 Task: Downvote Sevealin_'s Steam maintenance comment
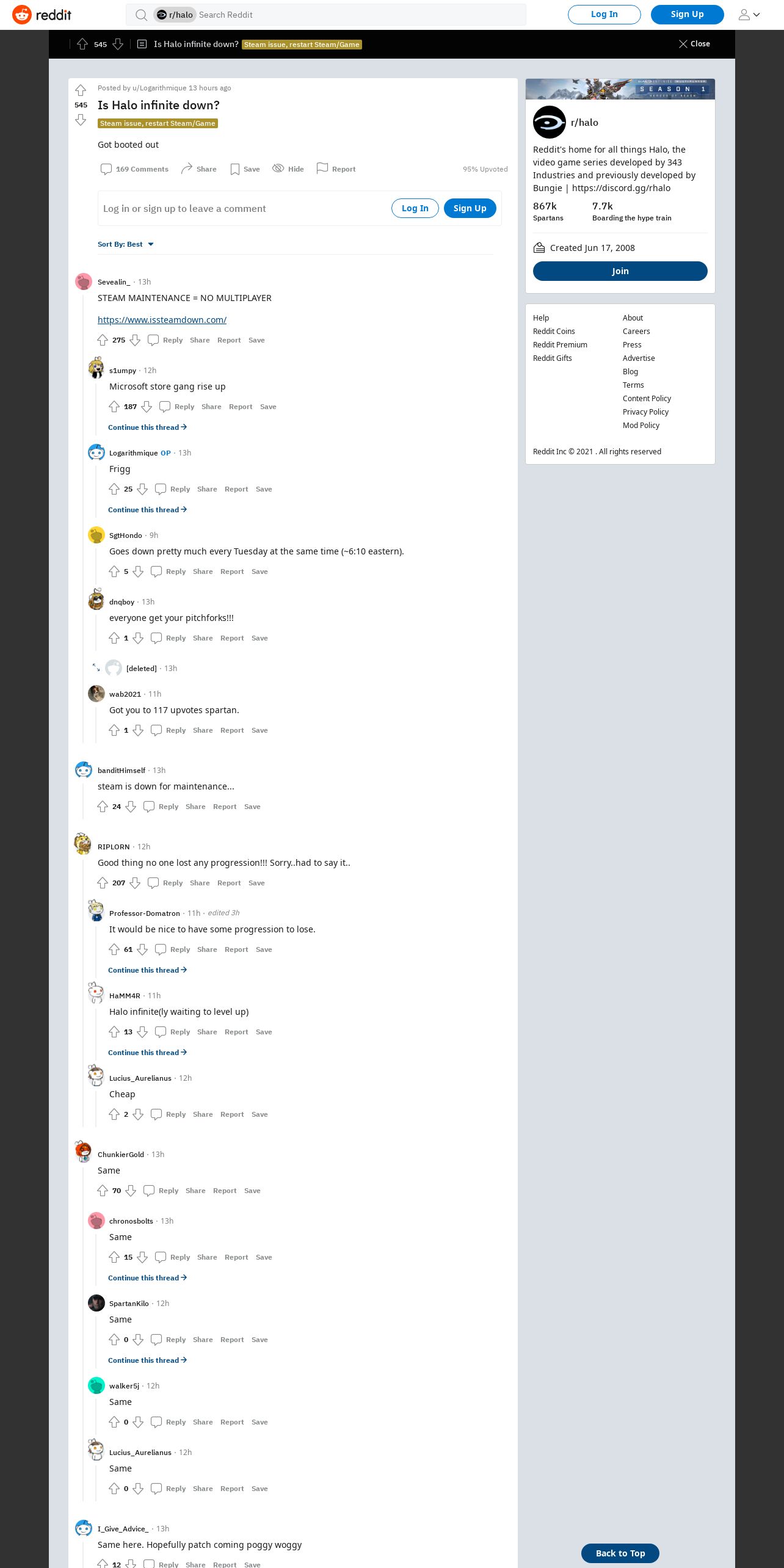click(136, 340)
